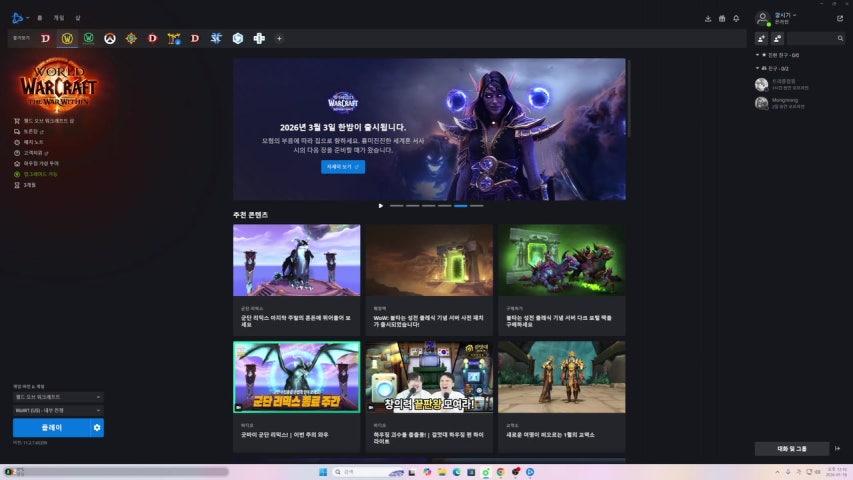
Task: Add a game with the plus icon
Action: click(279, 38)
